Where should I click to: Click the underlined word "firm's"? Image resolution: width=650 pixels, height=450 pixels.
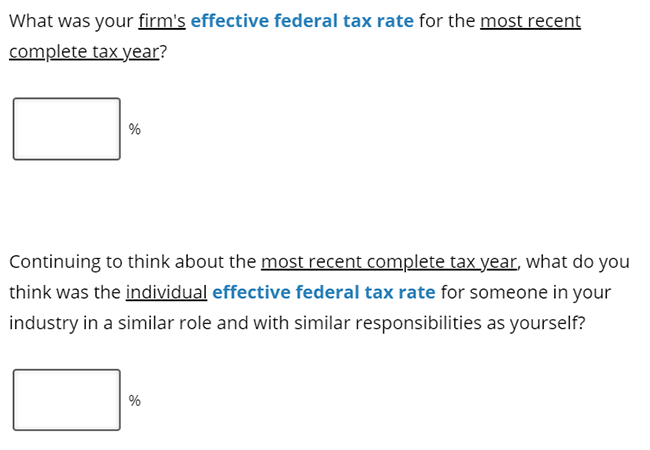pyautogui.click(x=162, y=21)
